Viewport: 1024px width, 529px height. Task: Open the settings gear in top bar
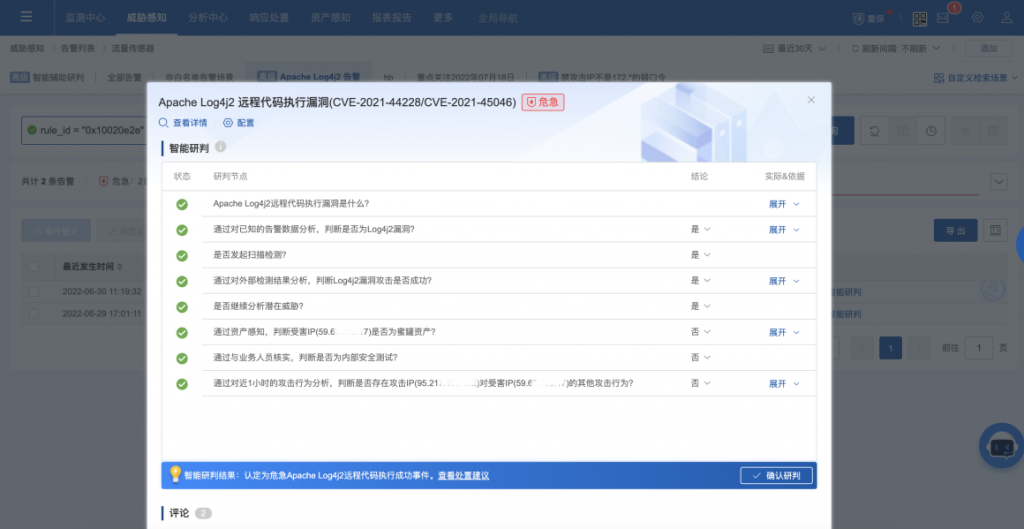tap(978, 18)
